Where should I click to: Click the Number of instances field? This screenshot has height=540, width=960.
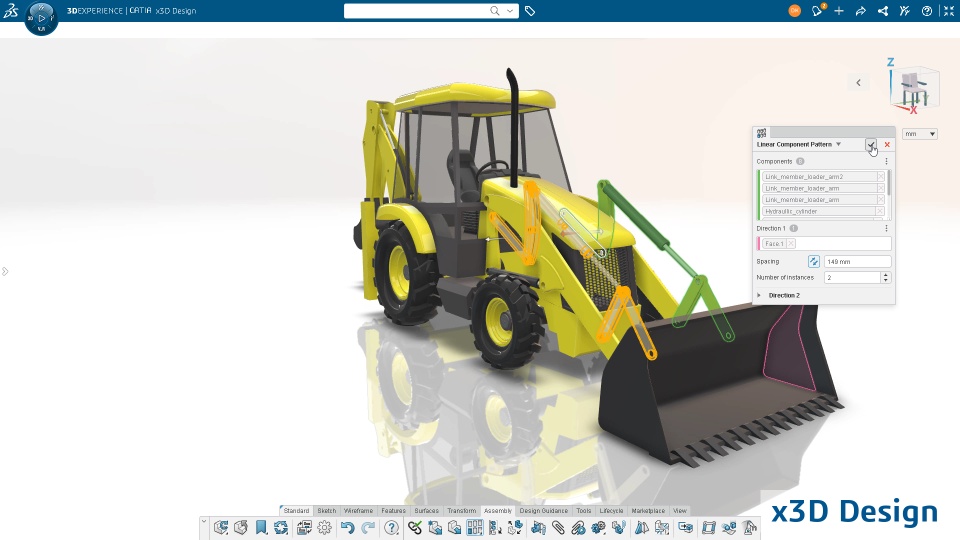click(x=852, y=277)
